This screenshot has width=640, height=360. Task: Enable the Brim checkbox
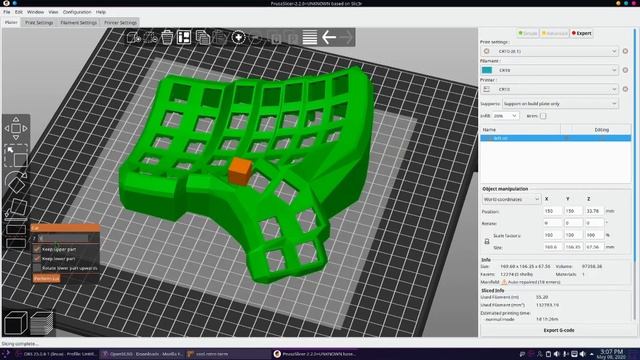point(543,116)
